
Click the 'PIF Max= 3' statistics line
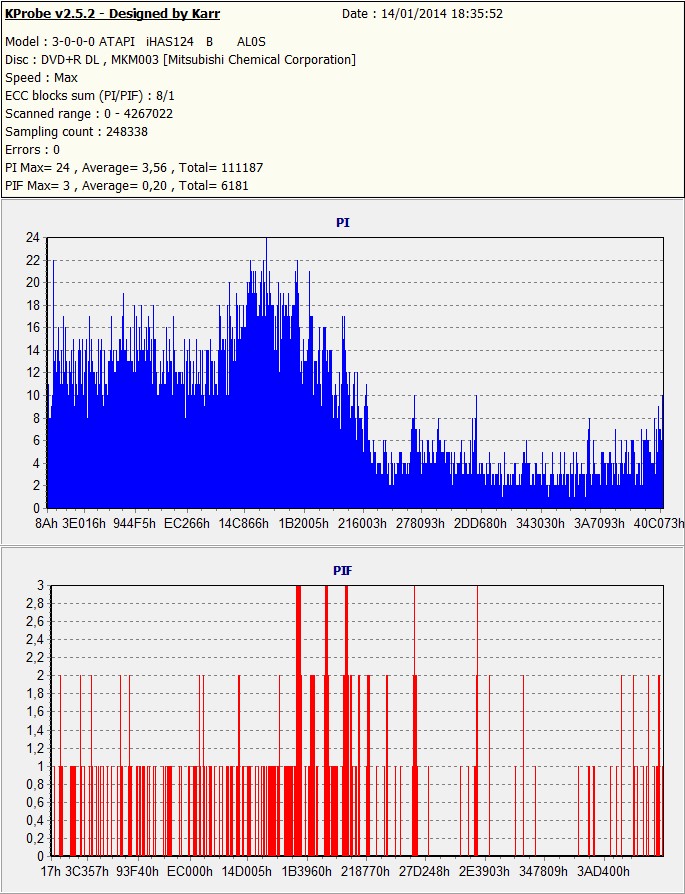point(127,185)
